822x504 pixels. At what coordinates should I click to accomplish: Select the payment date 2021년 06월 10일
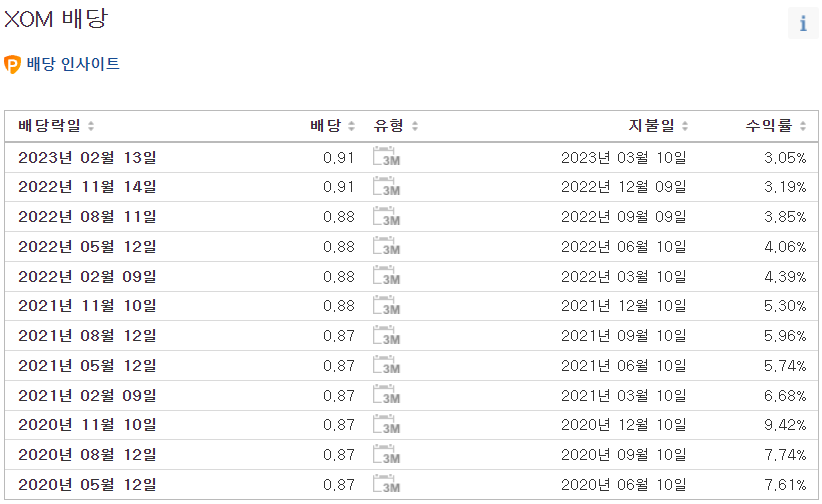click(623, 366)
